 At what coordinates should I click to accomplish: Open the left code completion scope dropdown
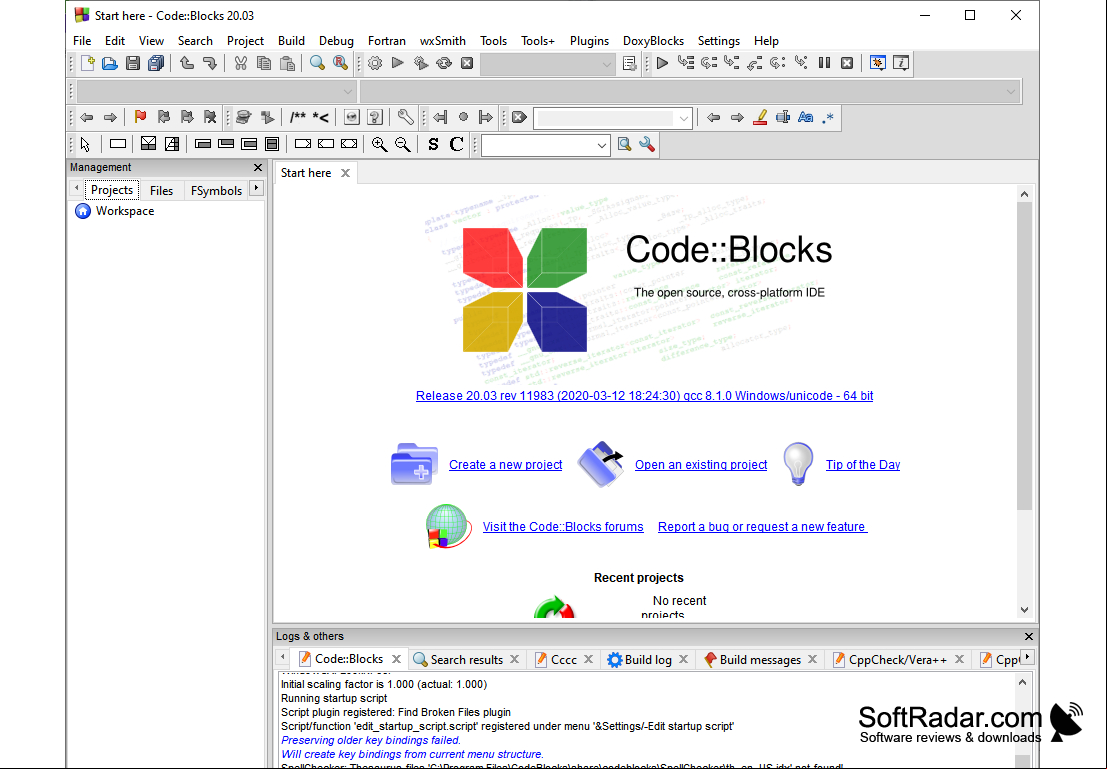216,91
